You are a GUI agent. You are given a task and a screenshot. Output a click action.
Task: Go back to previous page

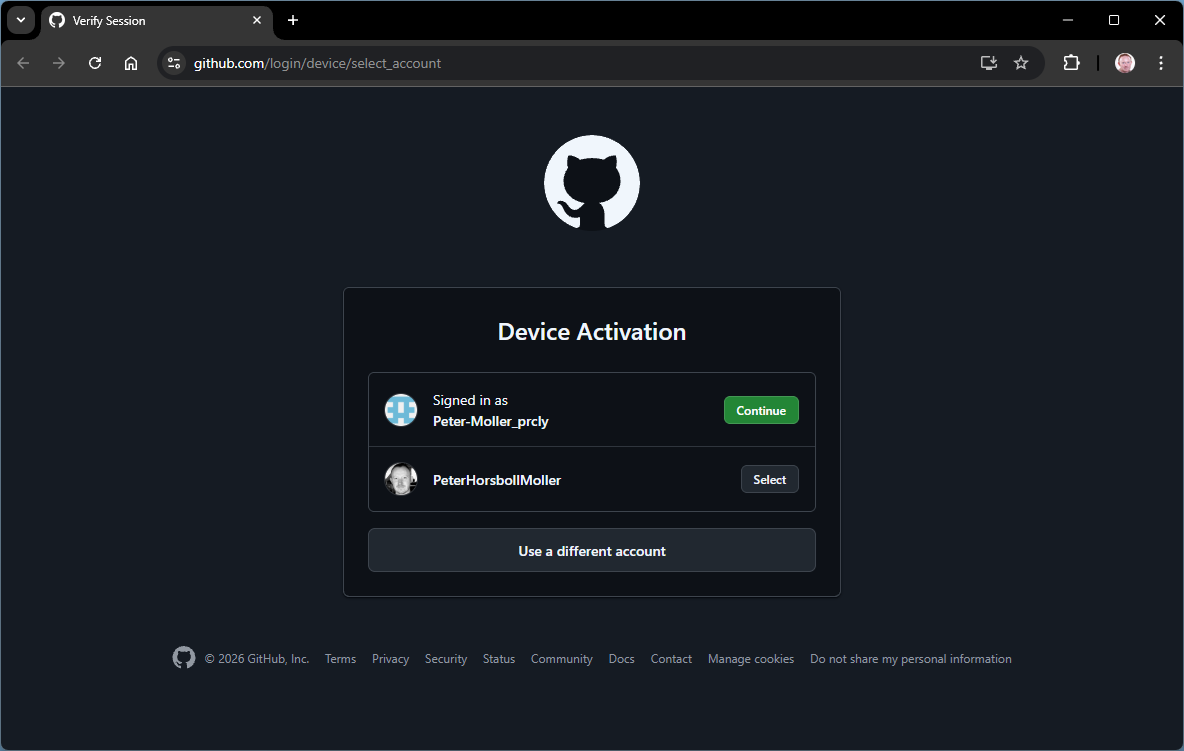click(x=23, y=63)
